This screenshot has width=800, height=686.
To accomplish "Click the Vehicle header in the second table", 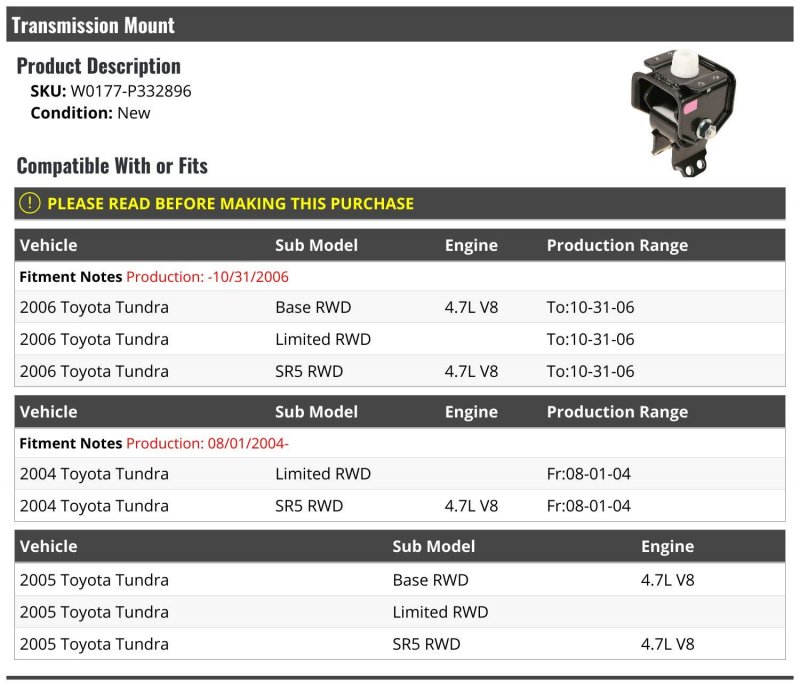I will (x=48, y=411).
